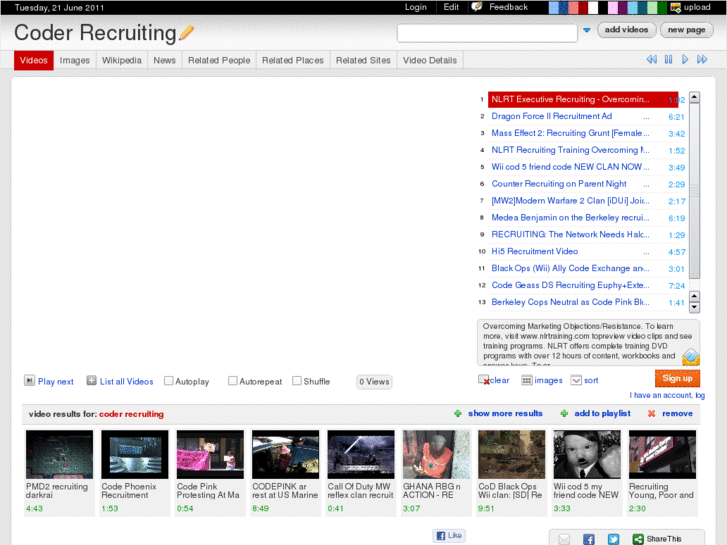
Task: Click the Edit link in top bar
Action: (451, 7)
